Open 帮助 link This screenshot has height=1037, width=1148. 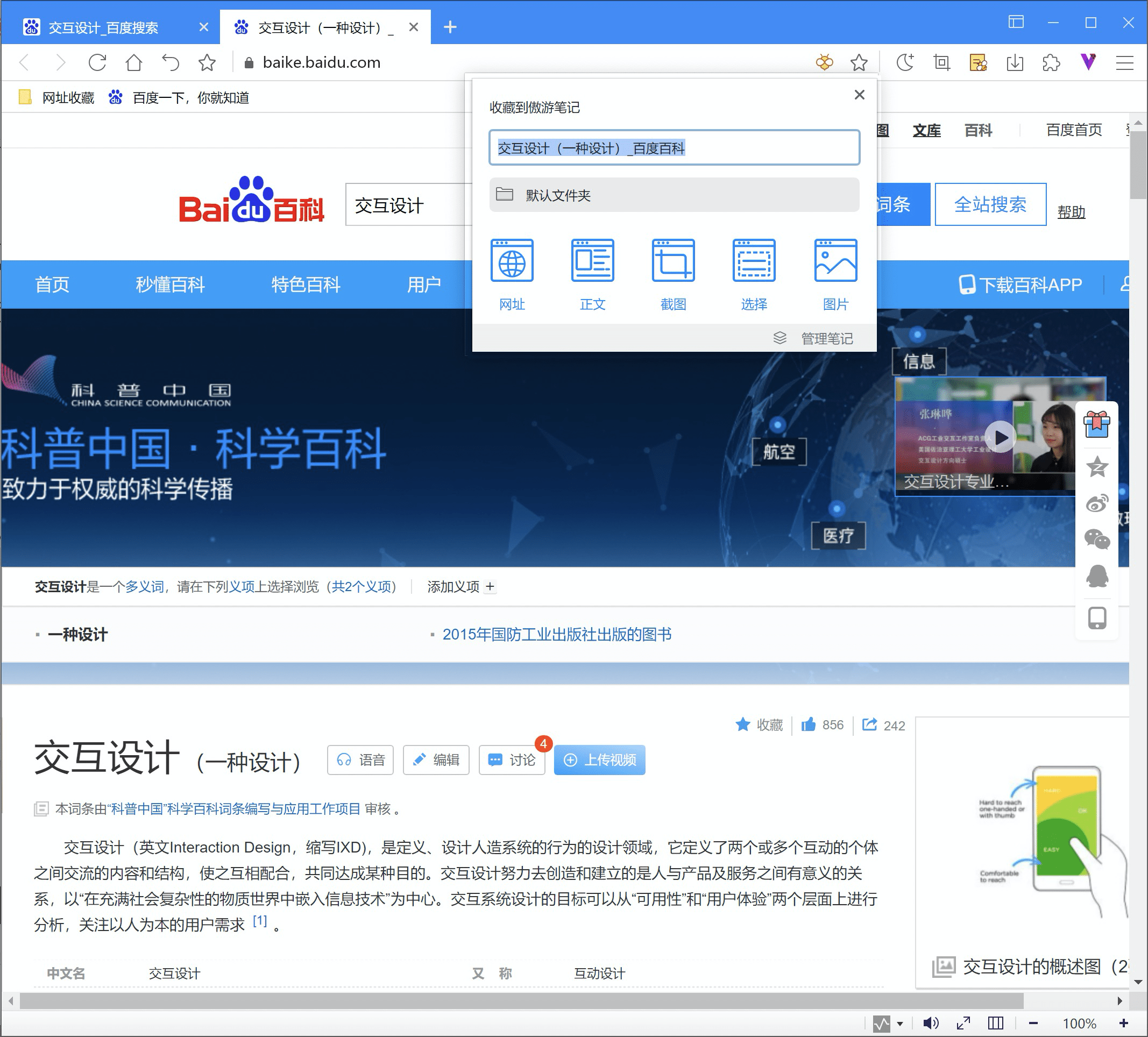coord(1071,212)
